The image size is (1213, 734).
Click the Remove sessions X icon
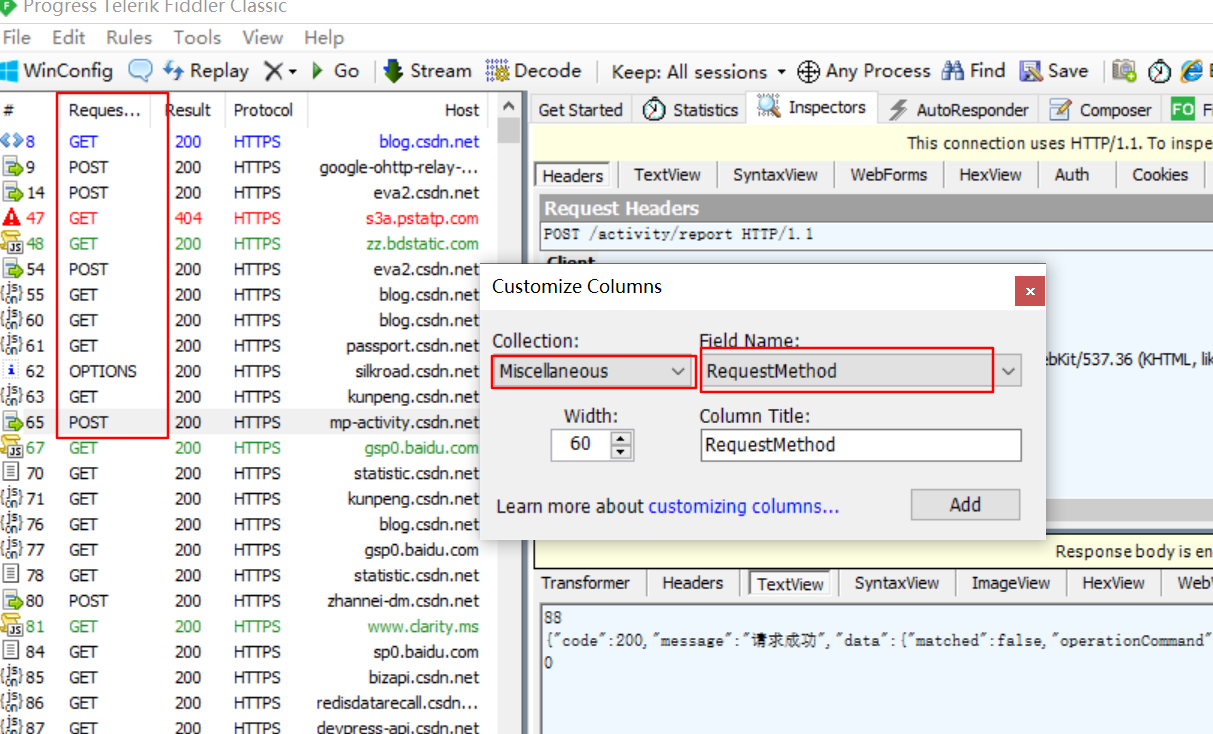point(273,71)
